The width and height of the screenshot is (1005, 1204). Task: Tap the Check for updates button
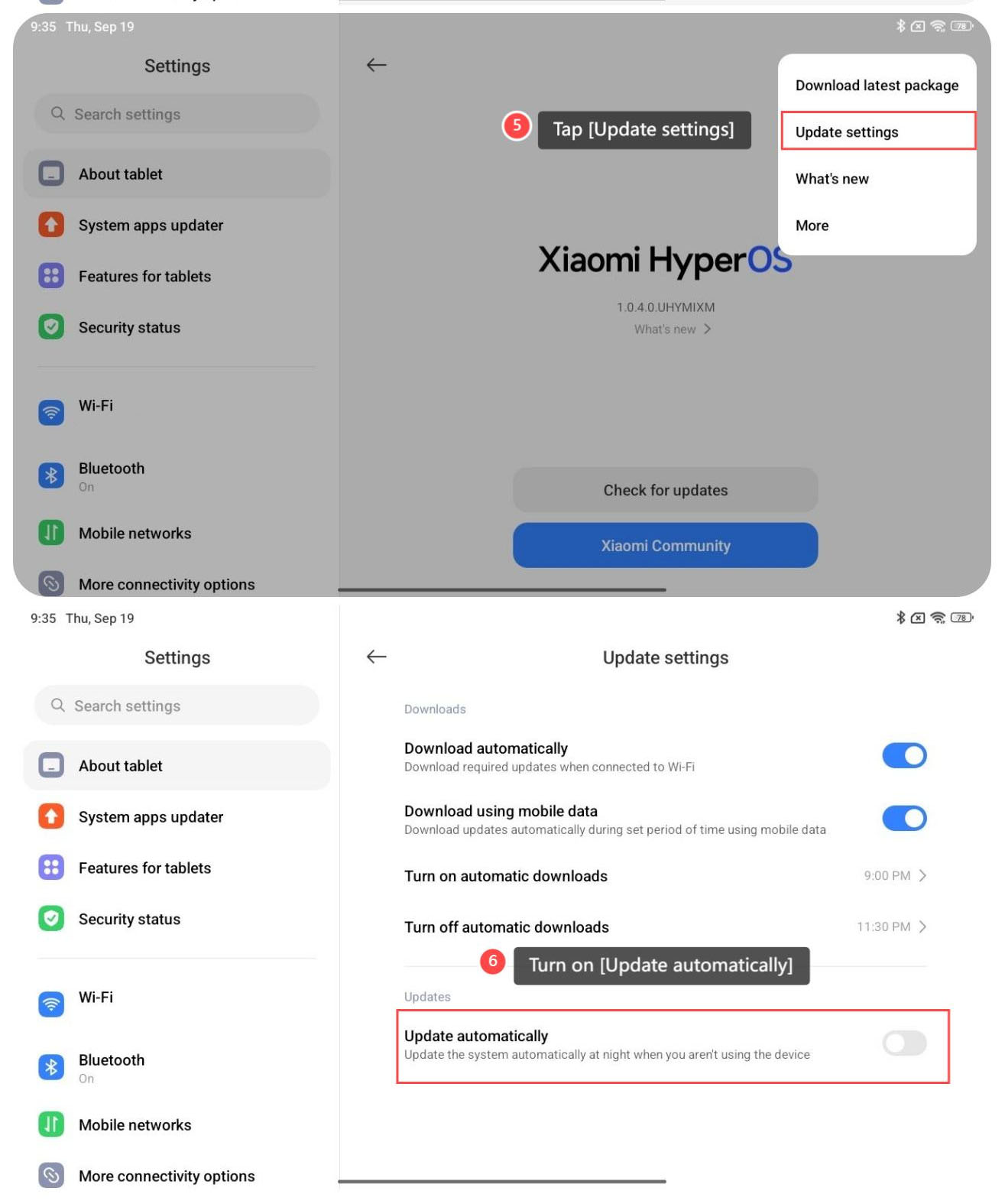pos(665,490)
